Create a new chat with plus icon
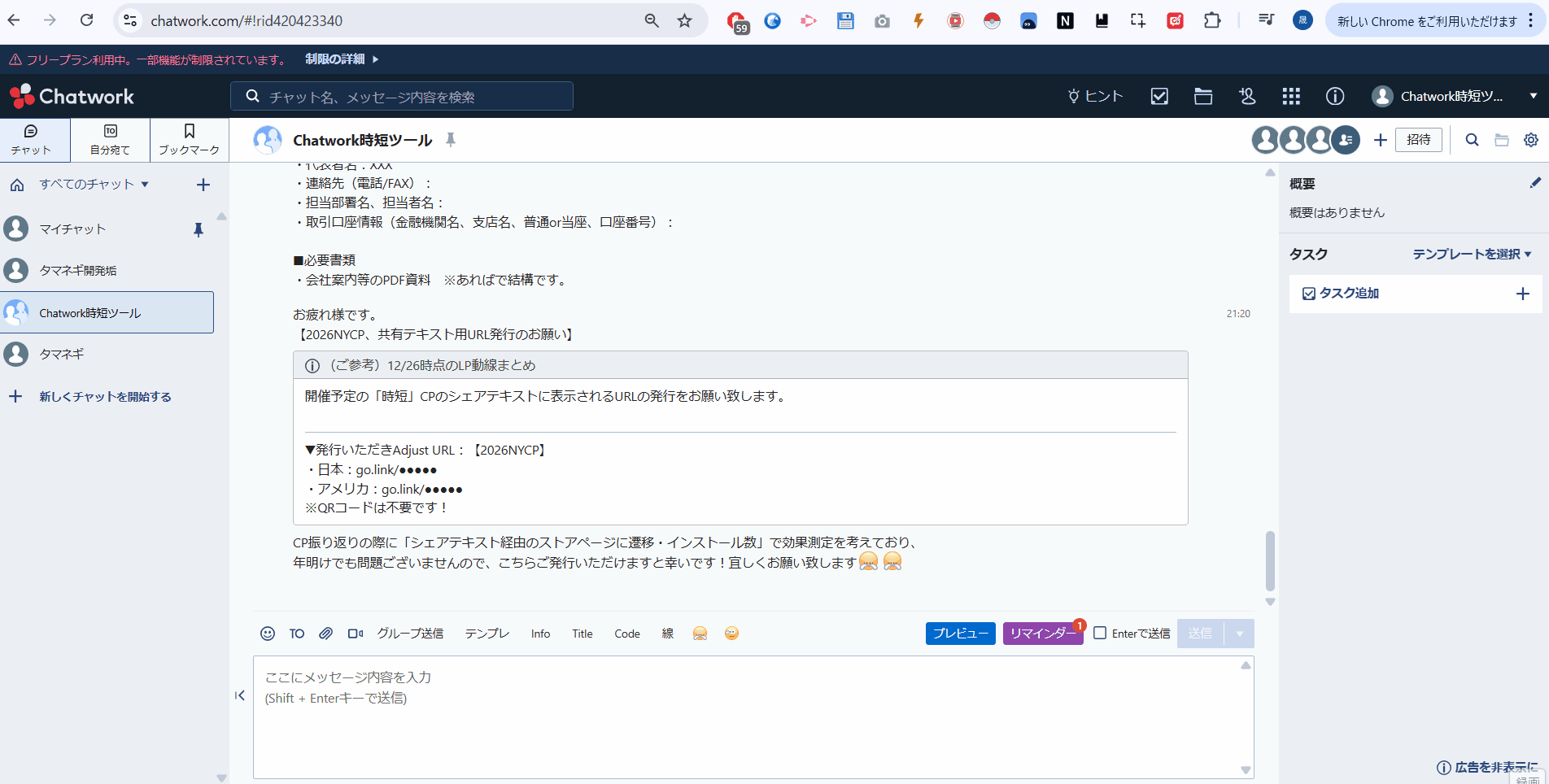Viewport: 1549px width, 784px height. tap(203, 185)
